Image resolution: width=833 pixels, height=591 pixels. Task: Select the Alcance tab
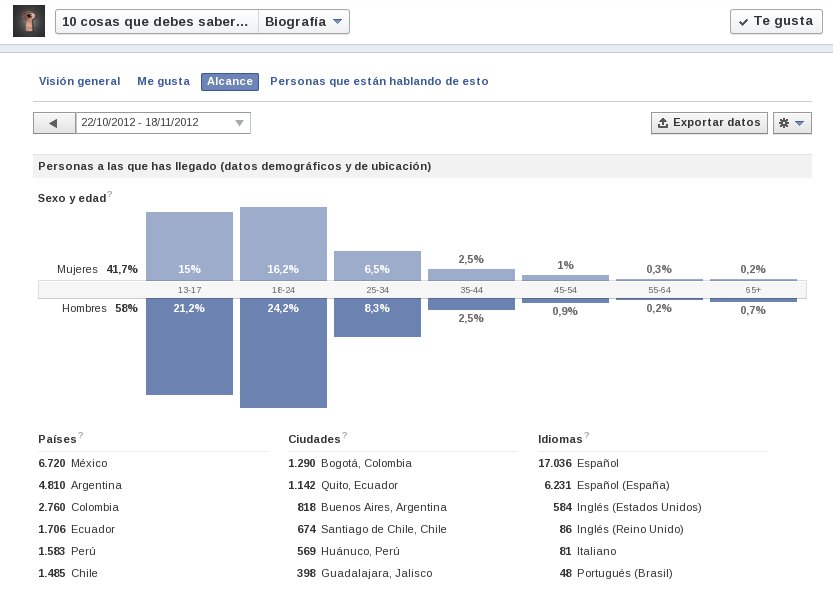click(230, 81)
